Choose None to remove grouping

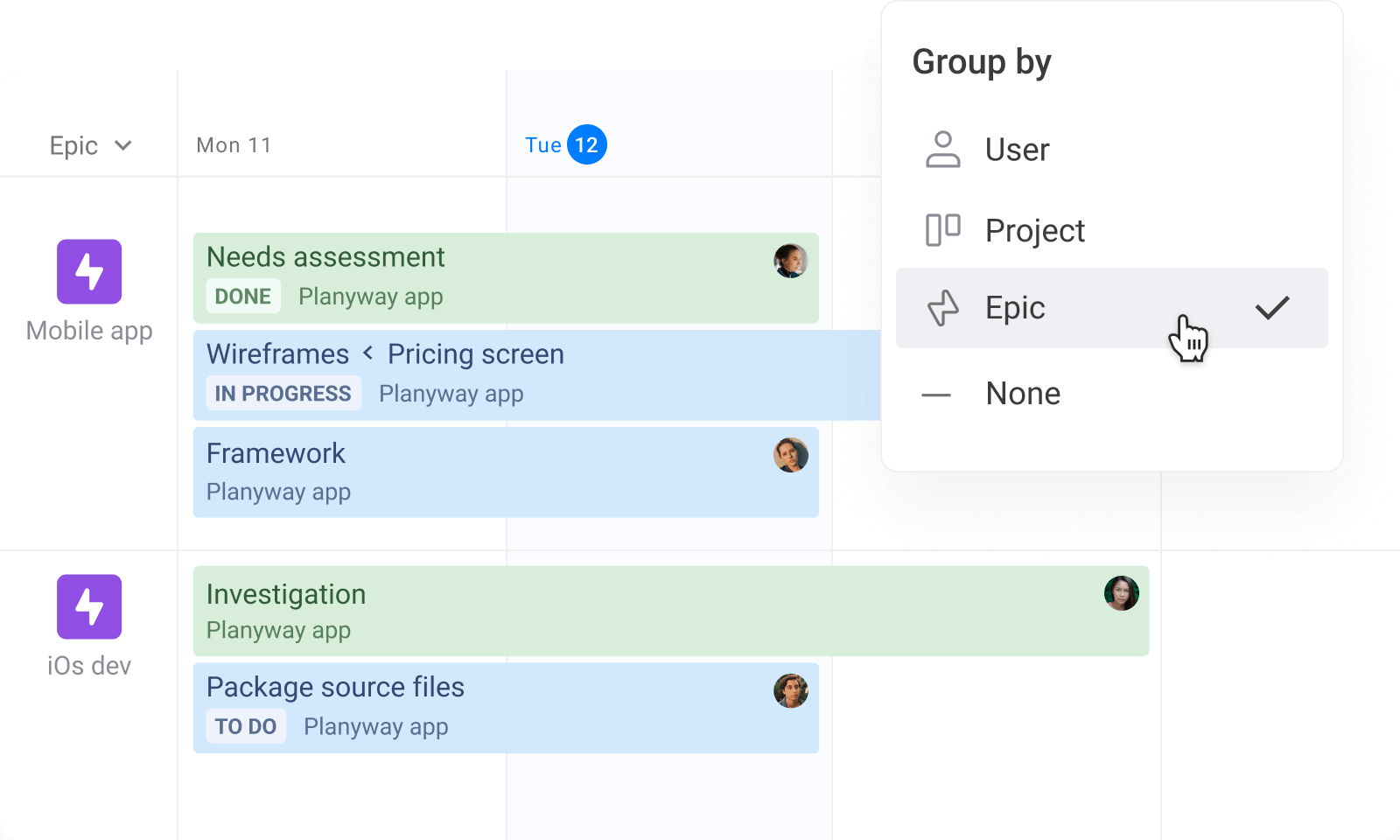[1022, 394]
